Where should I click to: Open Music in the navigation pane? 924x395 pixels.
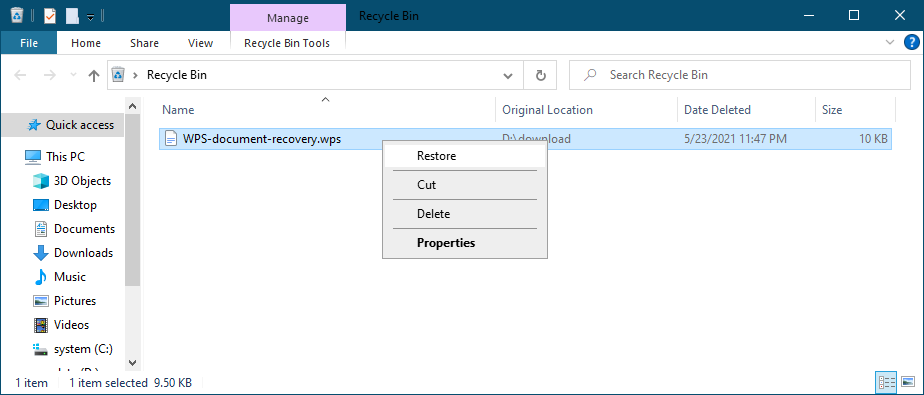(x=70, y=277)
